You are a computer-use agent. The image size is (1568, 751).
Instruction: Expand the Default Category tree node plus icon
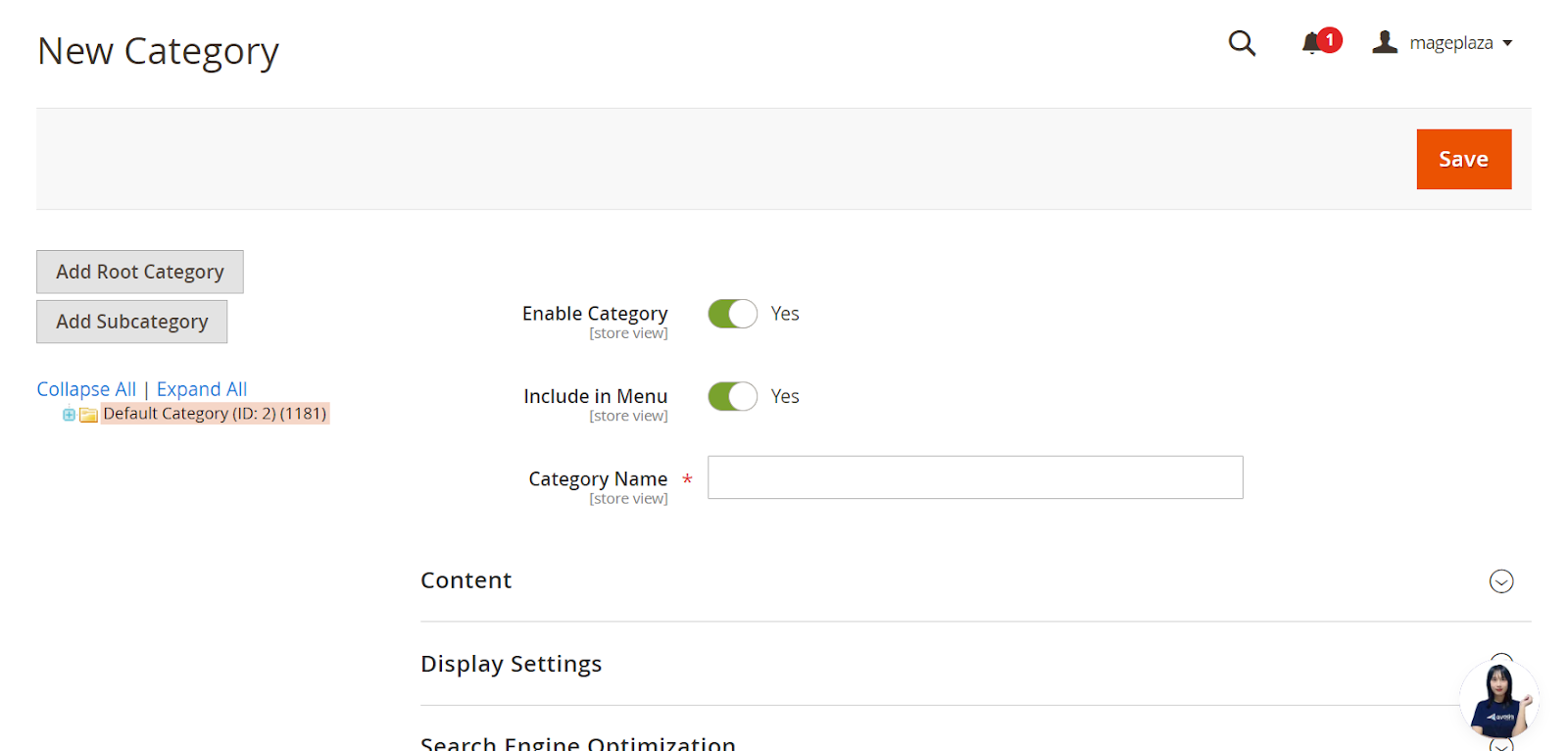pos(69,415)
